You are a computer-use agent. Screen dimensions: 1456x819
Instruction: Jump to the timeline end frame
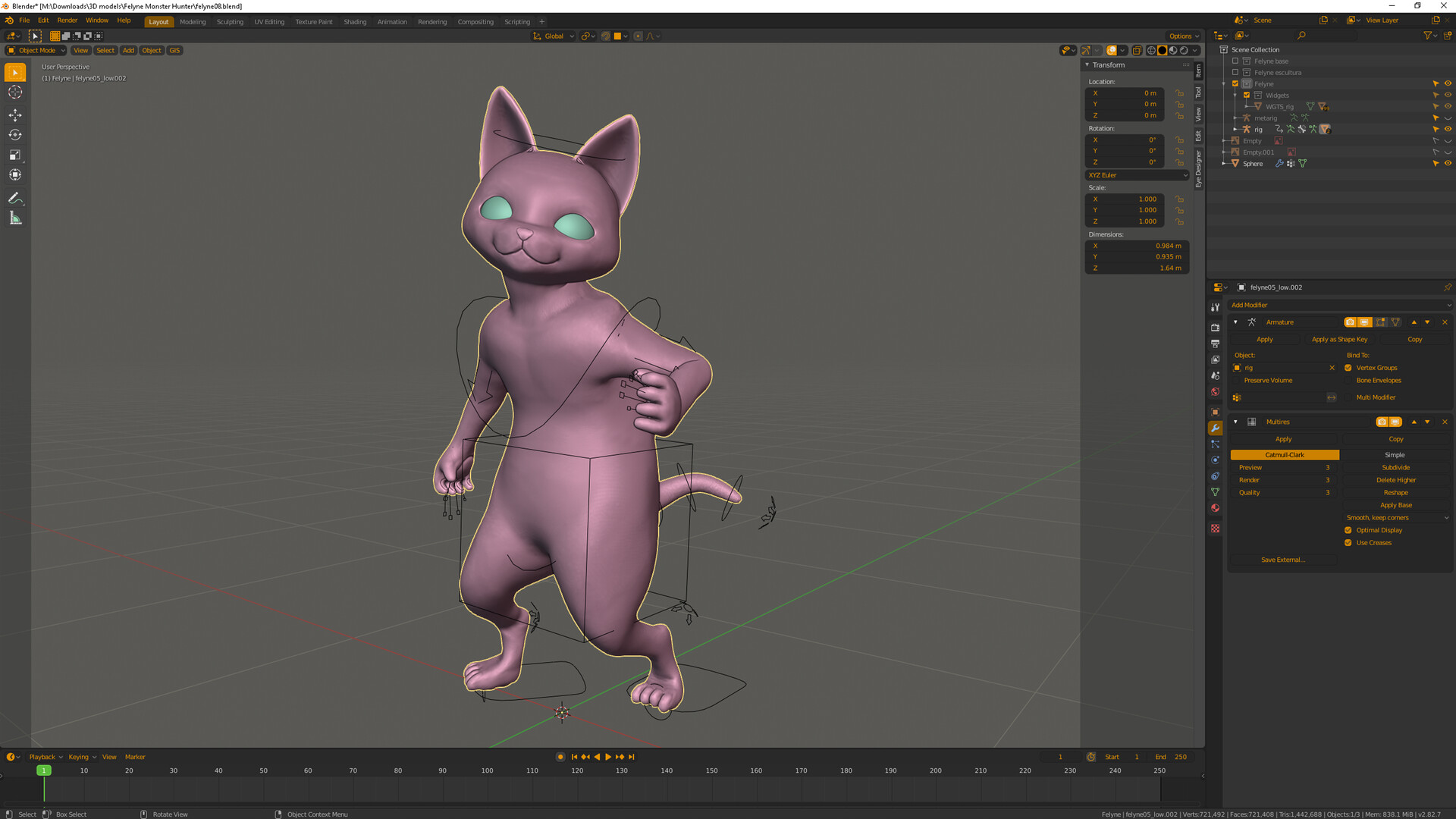point(631,757)
